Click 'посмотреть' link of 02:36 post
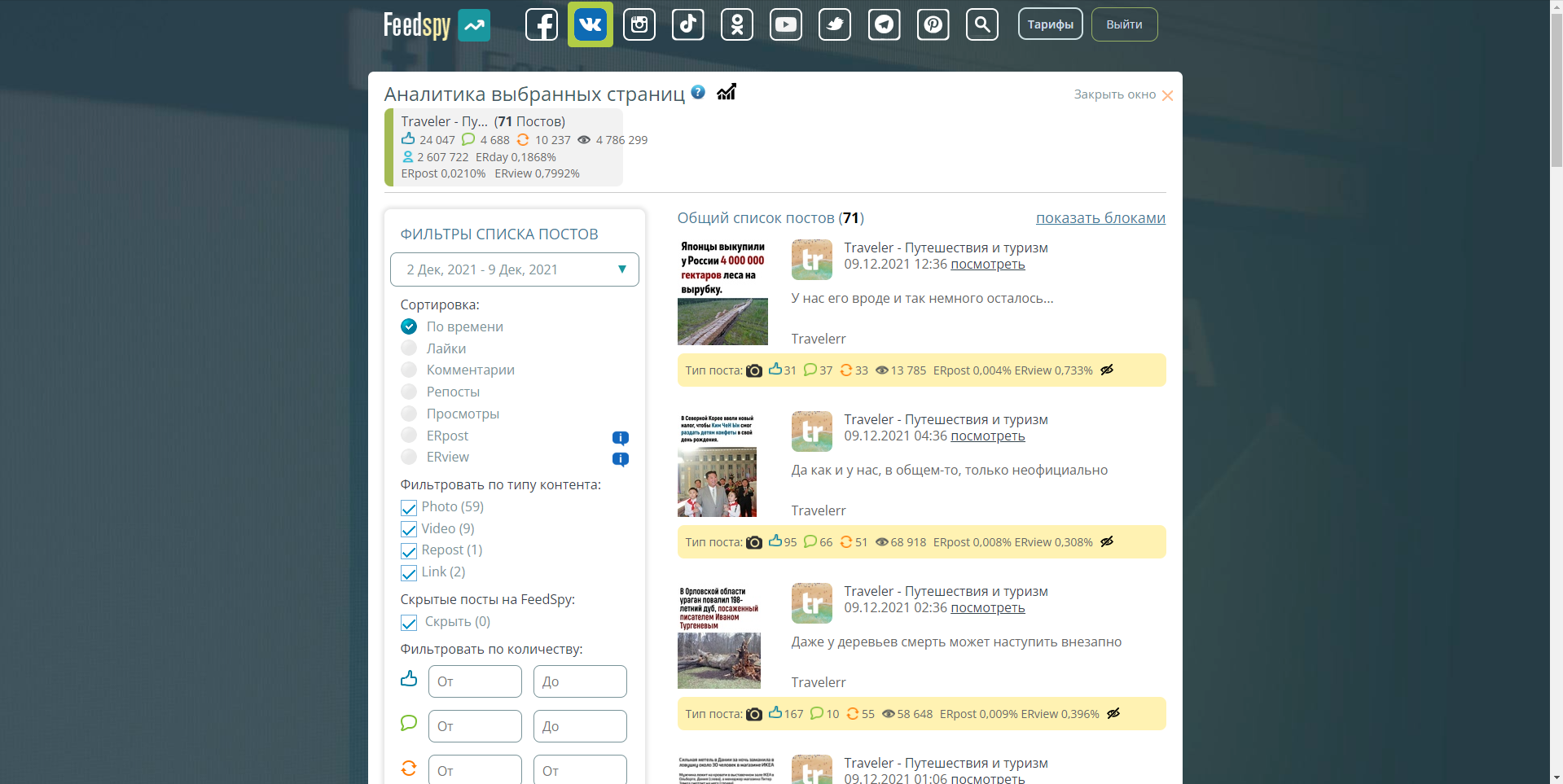This screenshot has width=1563, height=784. pos(988,607)
